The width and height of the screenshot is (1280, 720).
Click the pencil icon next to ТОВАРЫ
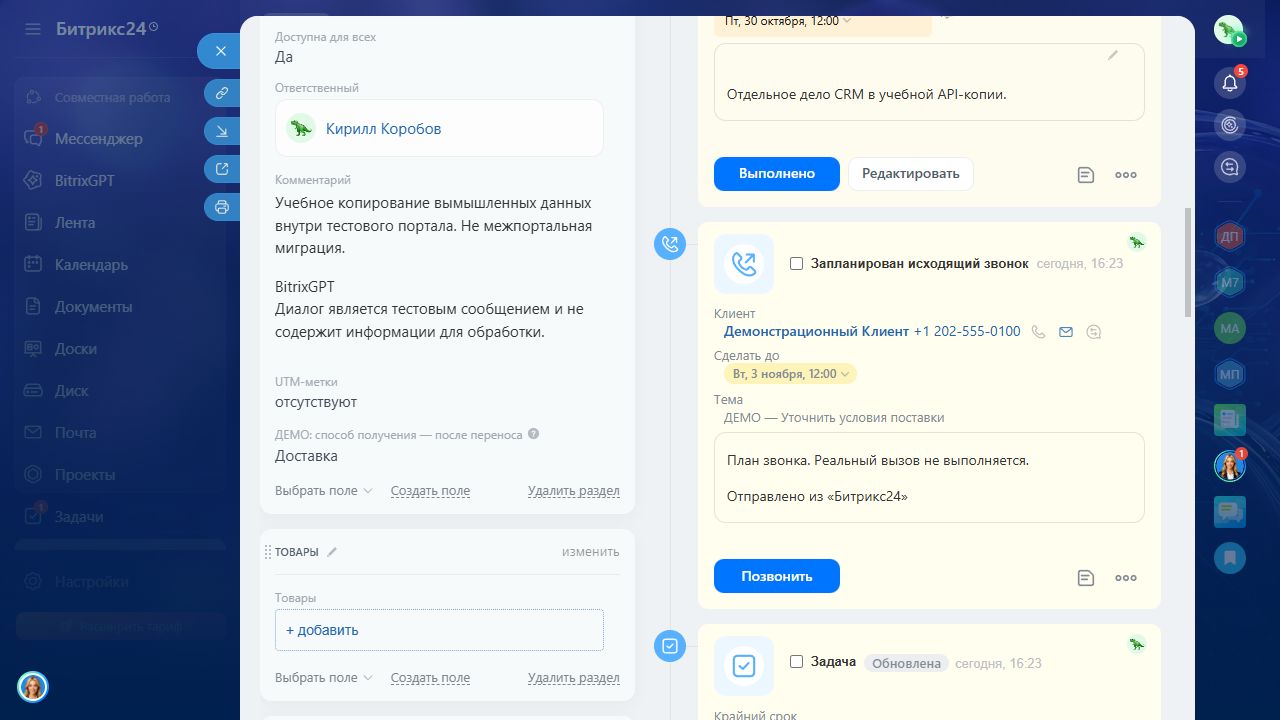[x=333, y=551]
